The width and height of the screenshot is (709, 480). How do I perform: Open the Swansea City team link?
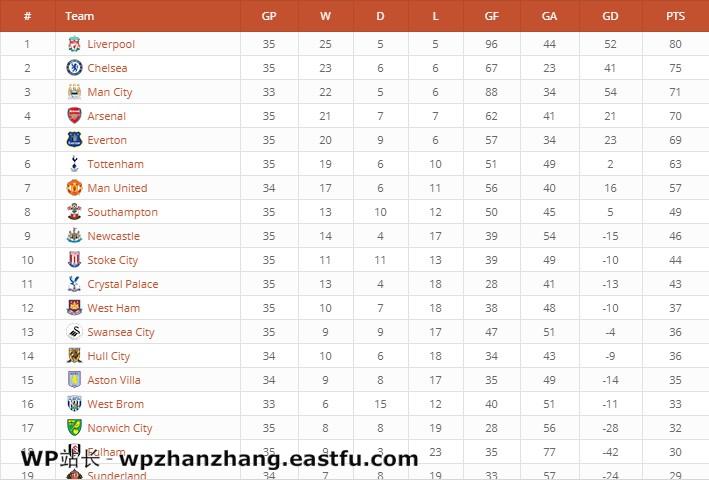point(120,332)
